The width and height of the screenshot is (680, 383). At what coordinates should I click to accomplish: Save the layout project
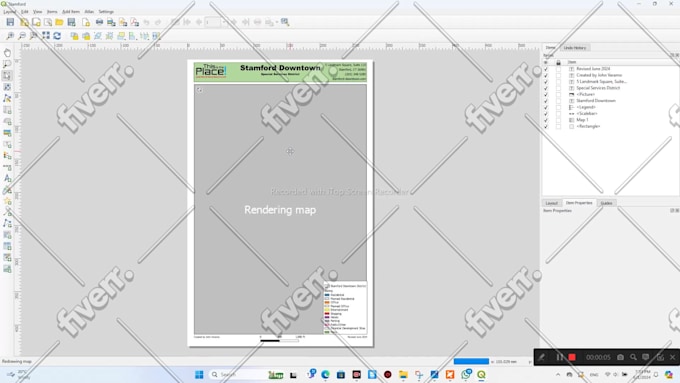click(x=10, y=22)
